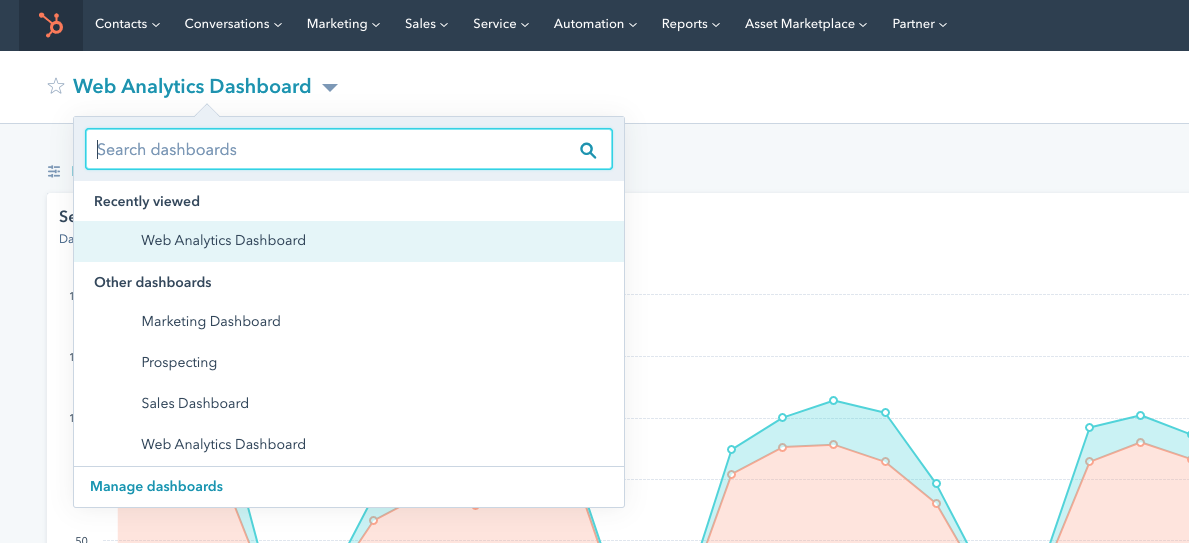The image size is (1189, 543).
Task: Open the filter sliders icon above the chart
Action: coord(54,172)
